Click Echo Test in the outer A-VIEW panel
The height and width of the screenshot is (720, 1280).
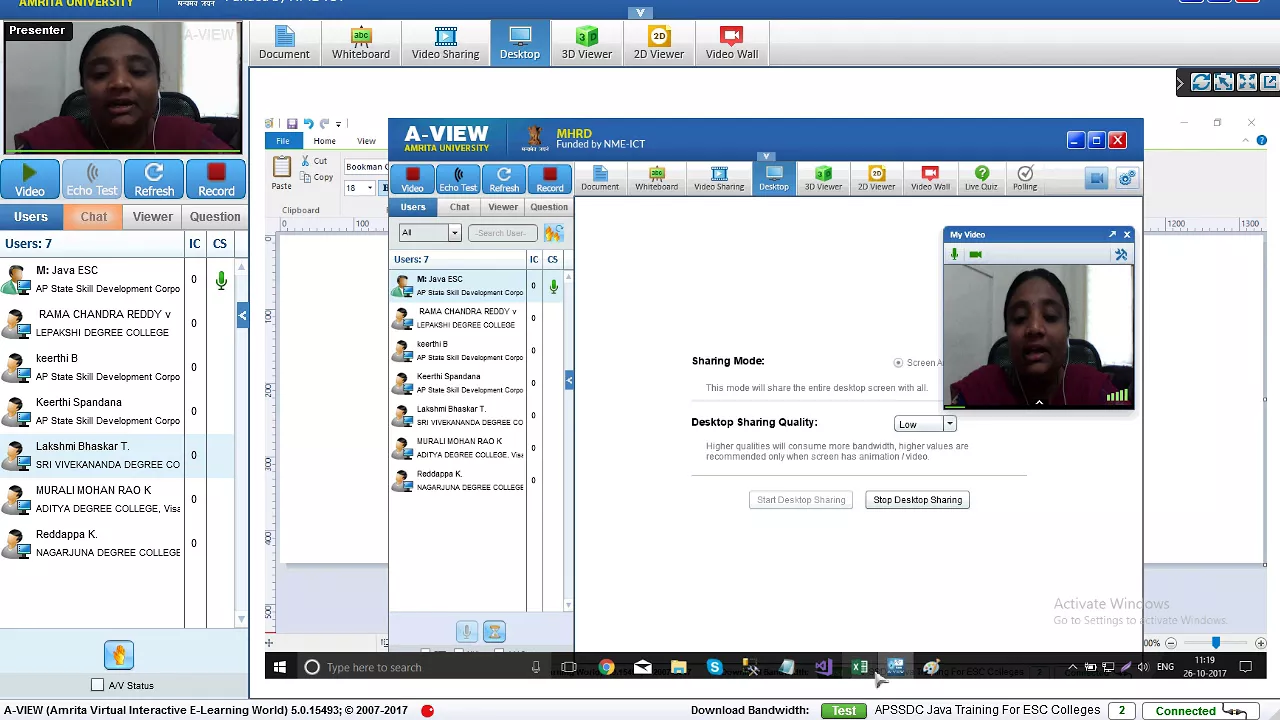point(92,179)
